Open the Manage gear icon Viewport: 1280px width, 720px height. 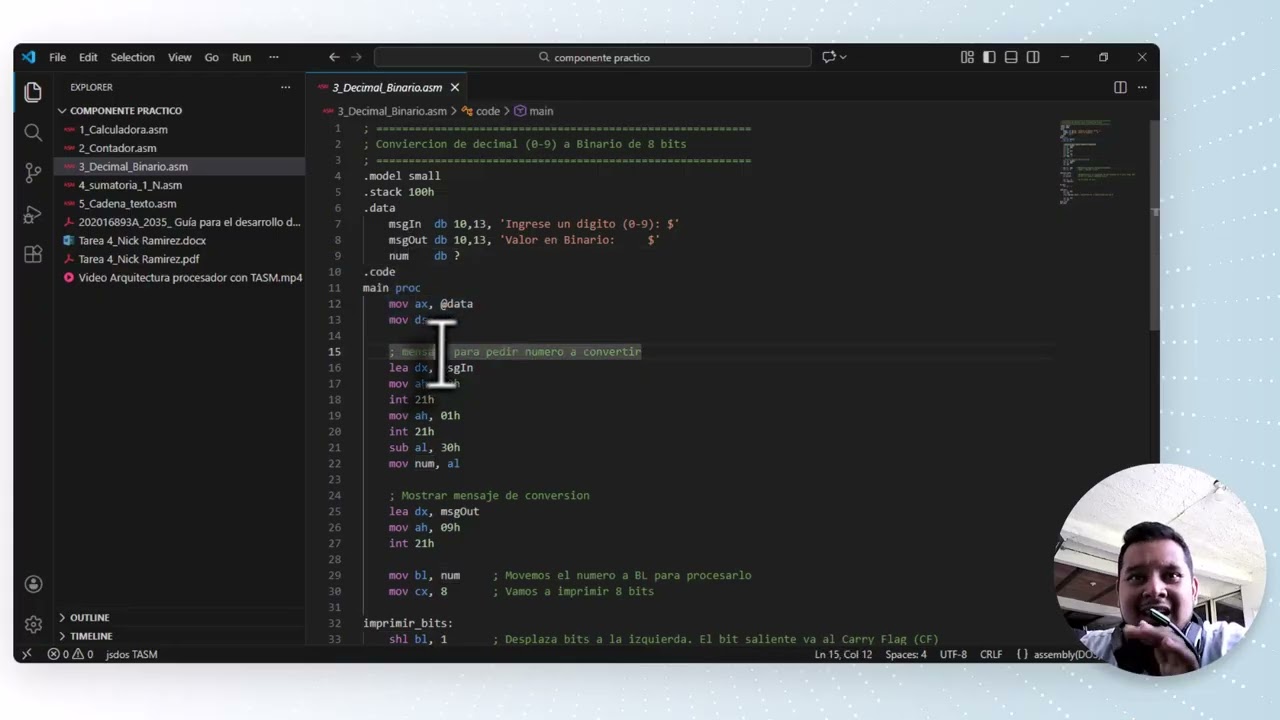[x=33, y=624]
